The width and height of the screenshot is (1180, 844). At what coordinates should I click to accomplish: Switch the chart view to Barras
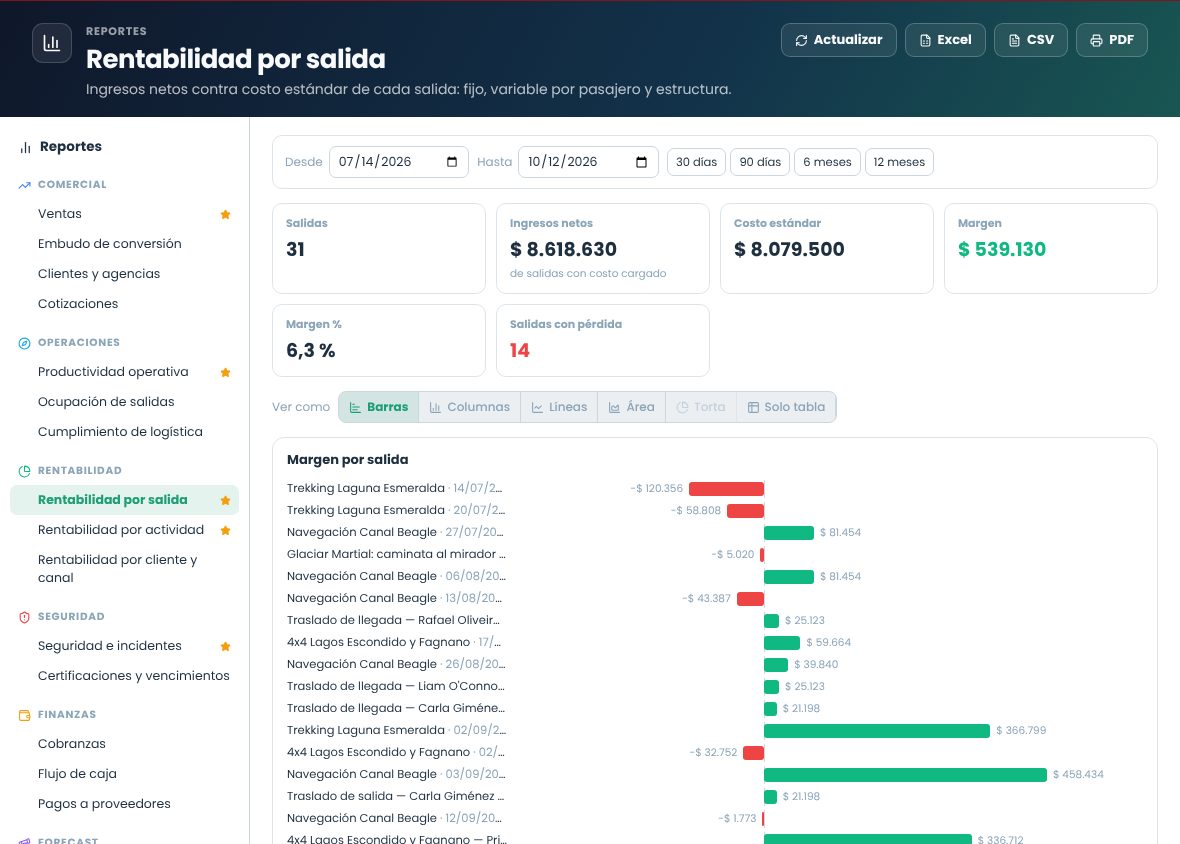[379, 407]
